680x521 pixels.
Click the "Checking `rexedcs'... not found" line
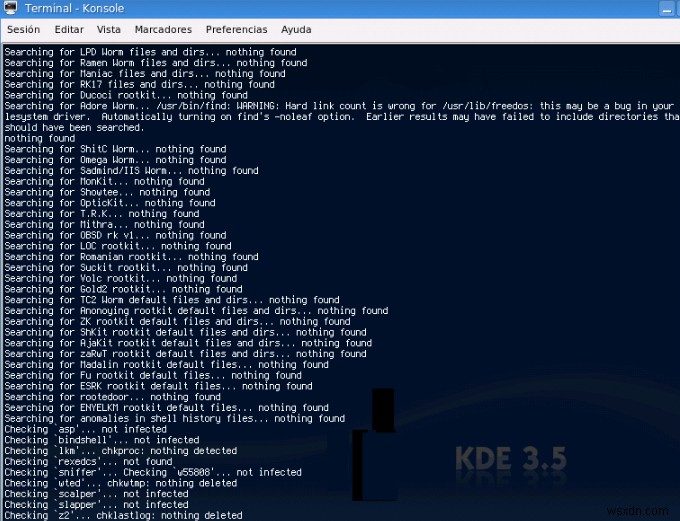[88, 462]
